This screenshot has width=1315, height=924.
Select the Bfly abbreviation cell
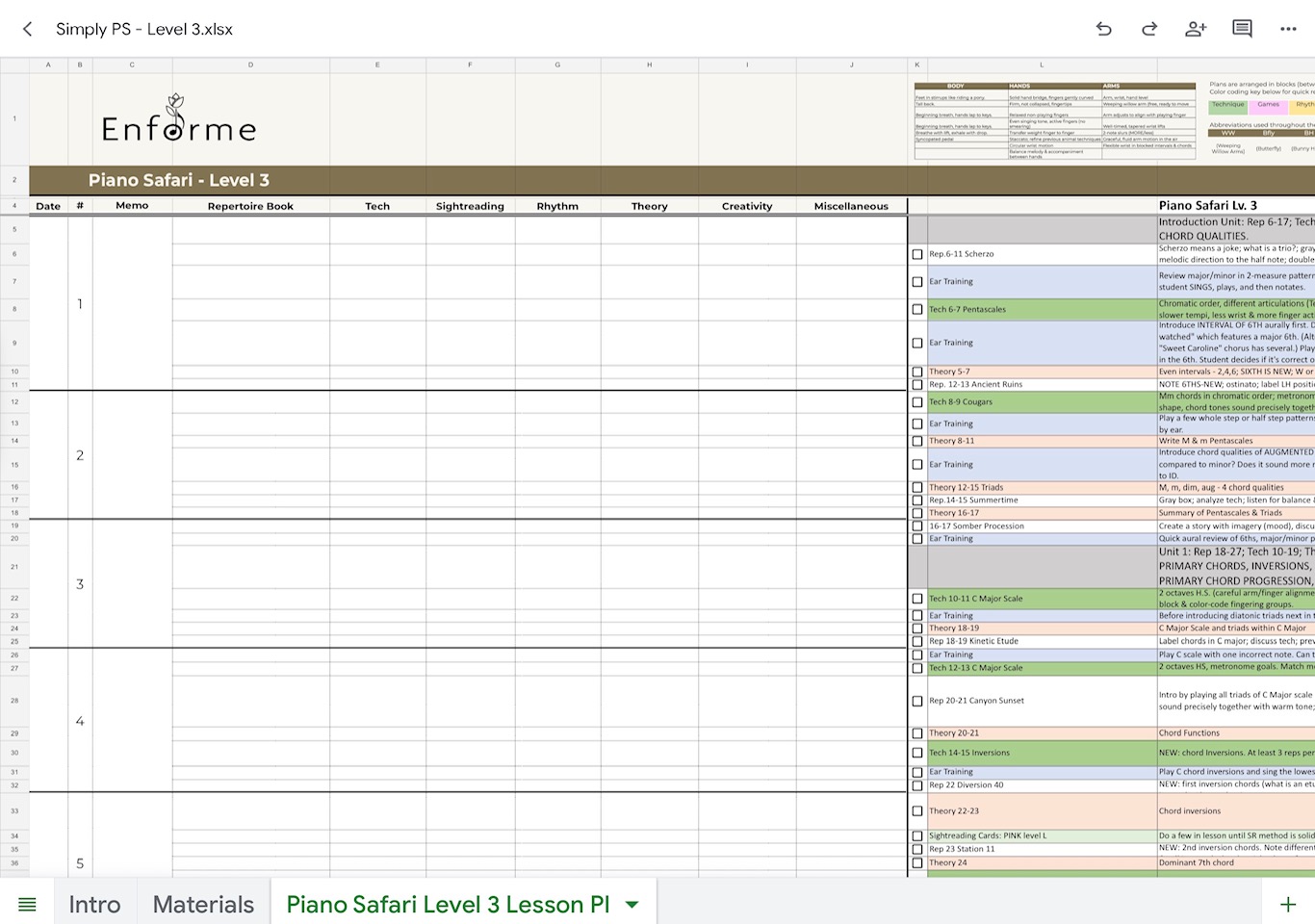pyautogui.click(x=1269, y=134)
